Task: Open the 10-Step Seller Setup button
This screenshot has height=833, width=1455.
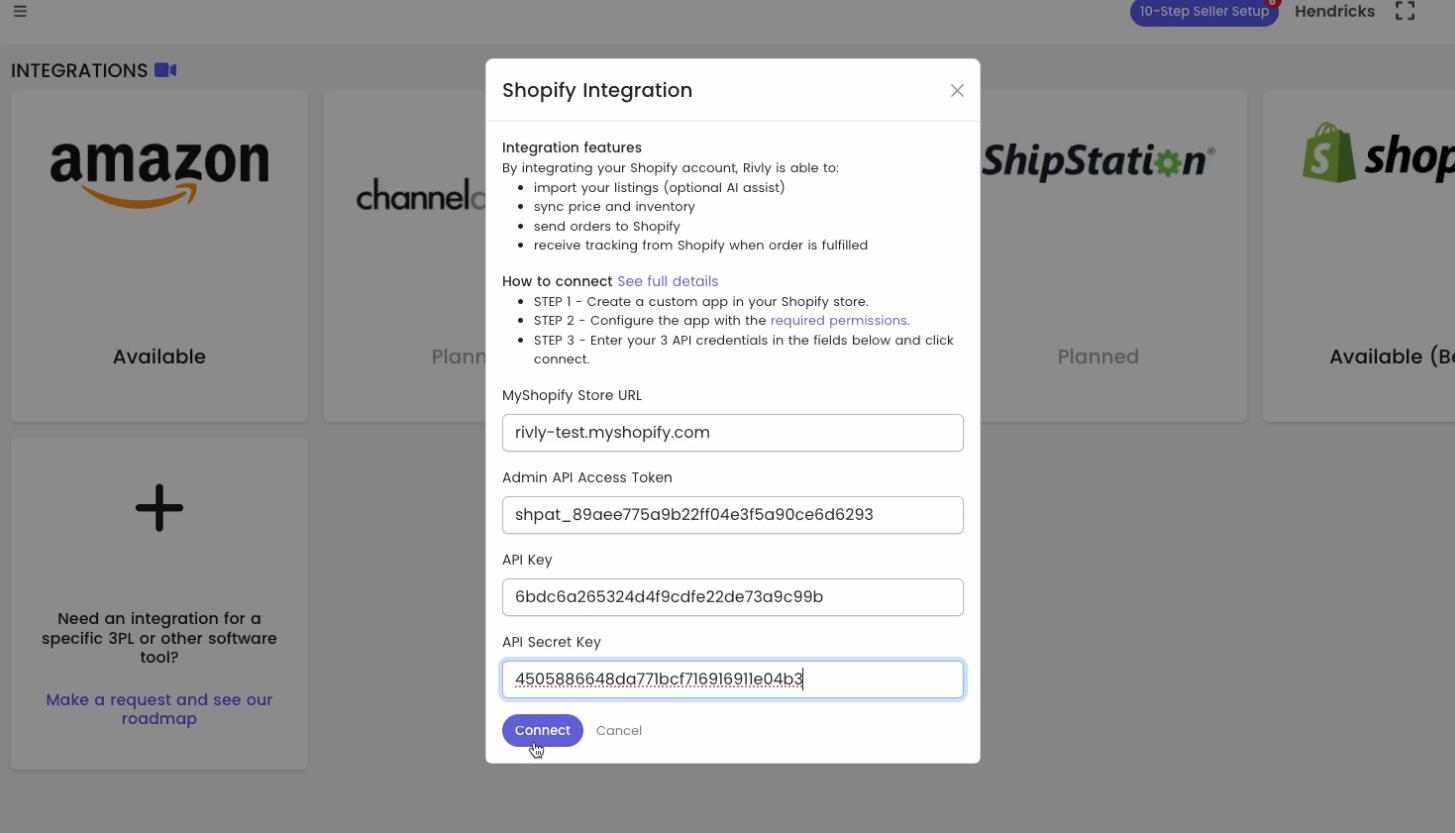Action: [x=1204, y=12]
